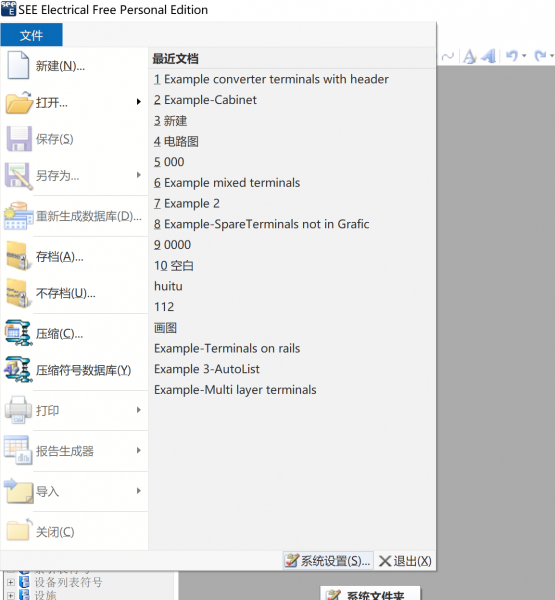The image size is (555, 600).
Task: Click the 关闭(C) close folder icon
Action: point(18,530)
